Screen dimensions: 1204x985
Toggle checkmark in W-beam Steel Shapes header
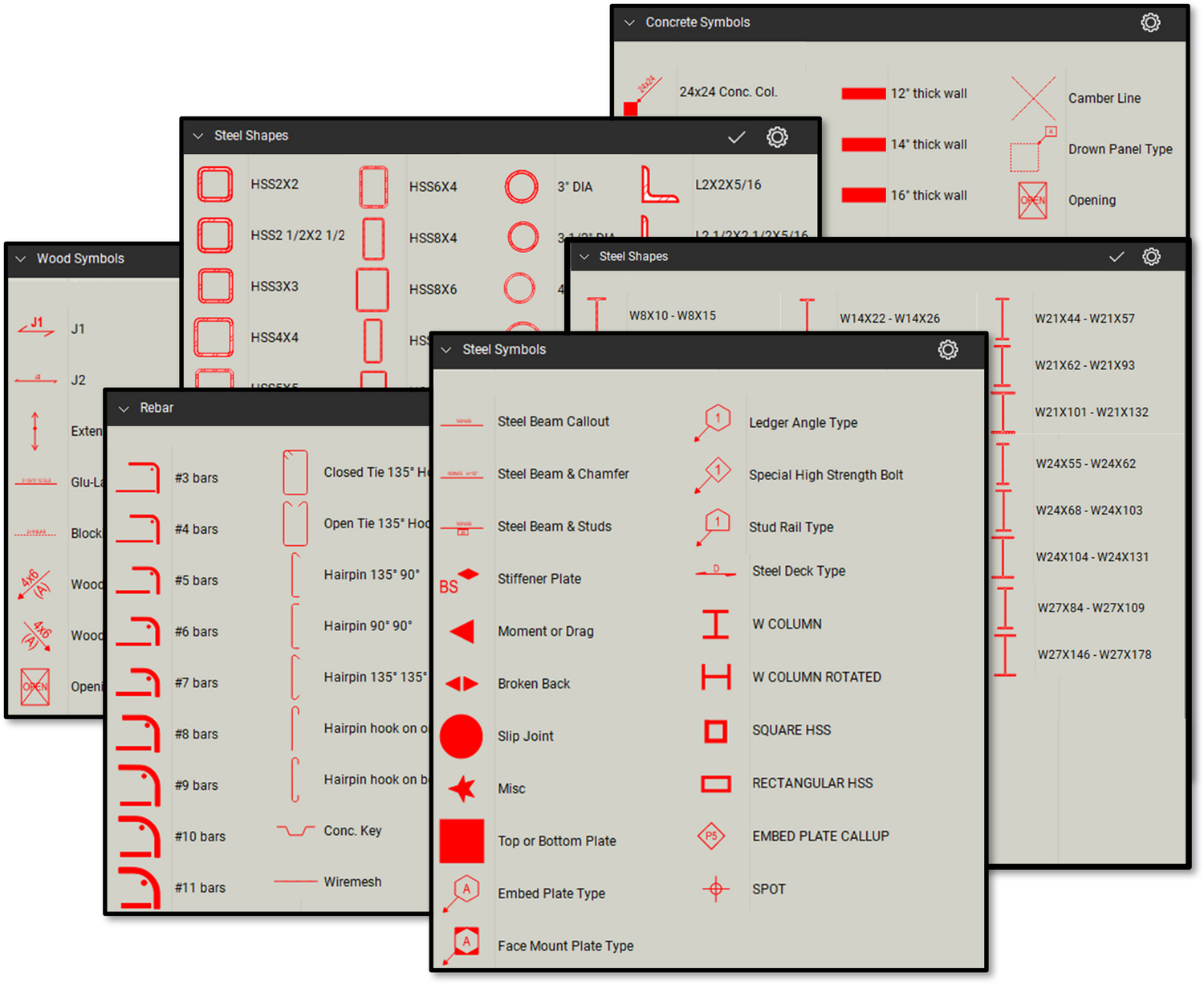coord(1116,257)
